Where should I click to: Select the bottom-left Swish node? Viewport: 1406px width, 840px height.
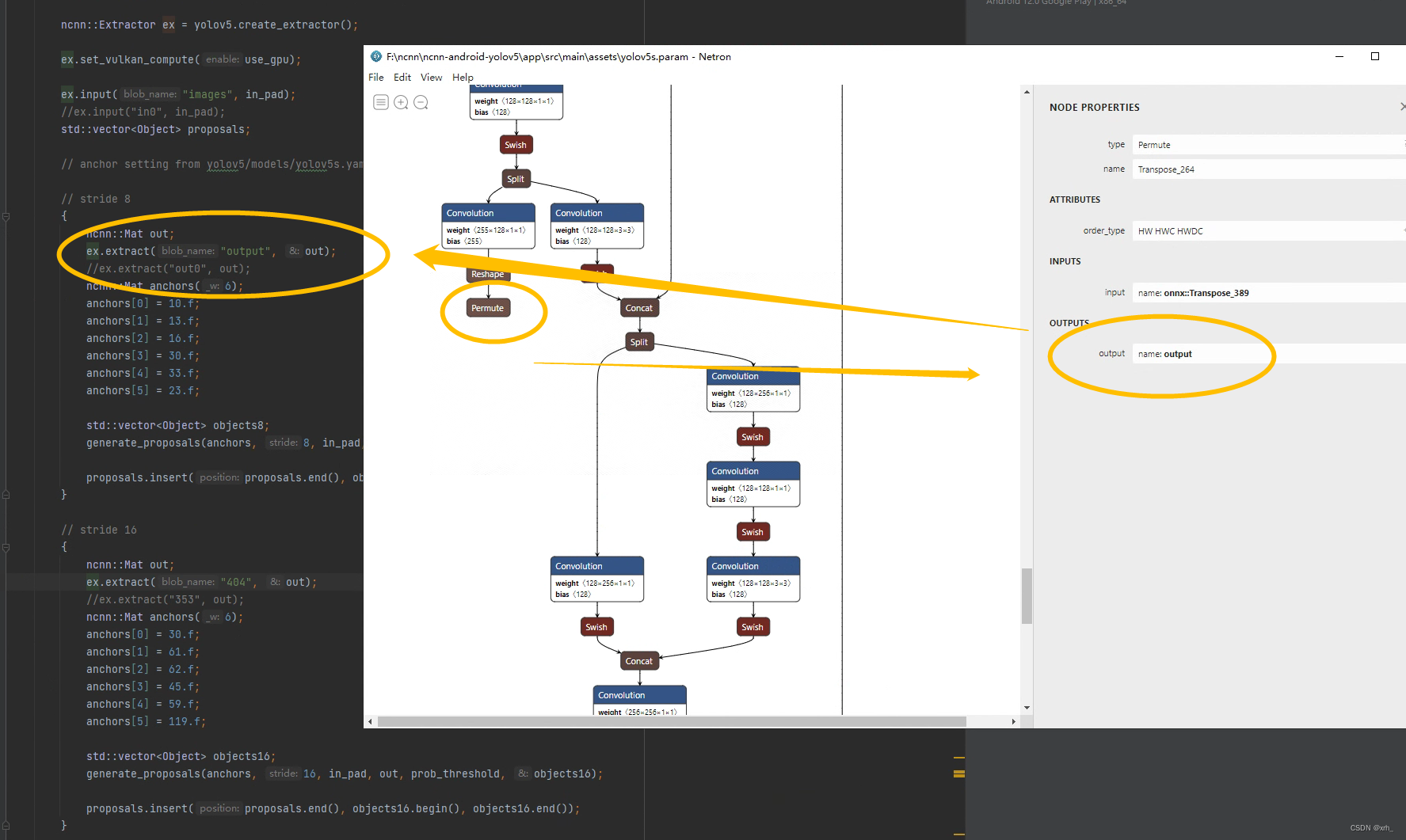pos(596,627)
